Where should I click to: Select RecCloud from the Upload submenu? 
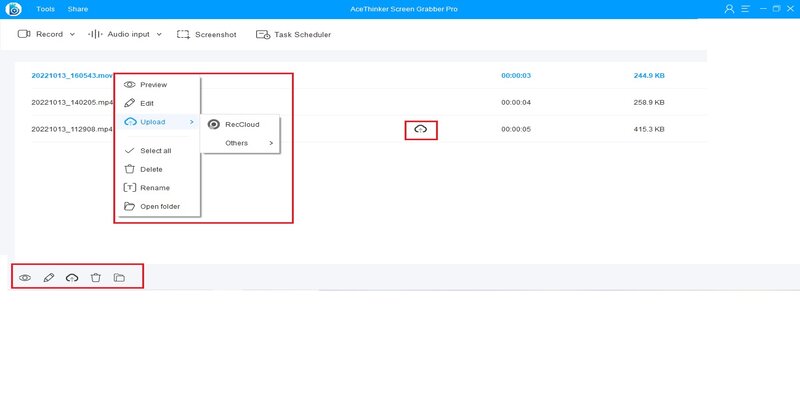(241, 124)
